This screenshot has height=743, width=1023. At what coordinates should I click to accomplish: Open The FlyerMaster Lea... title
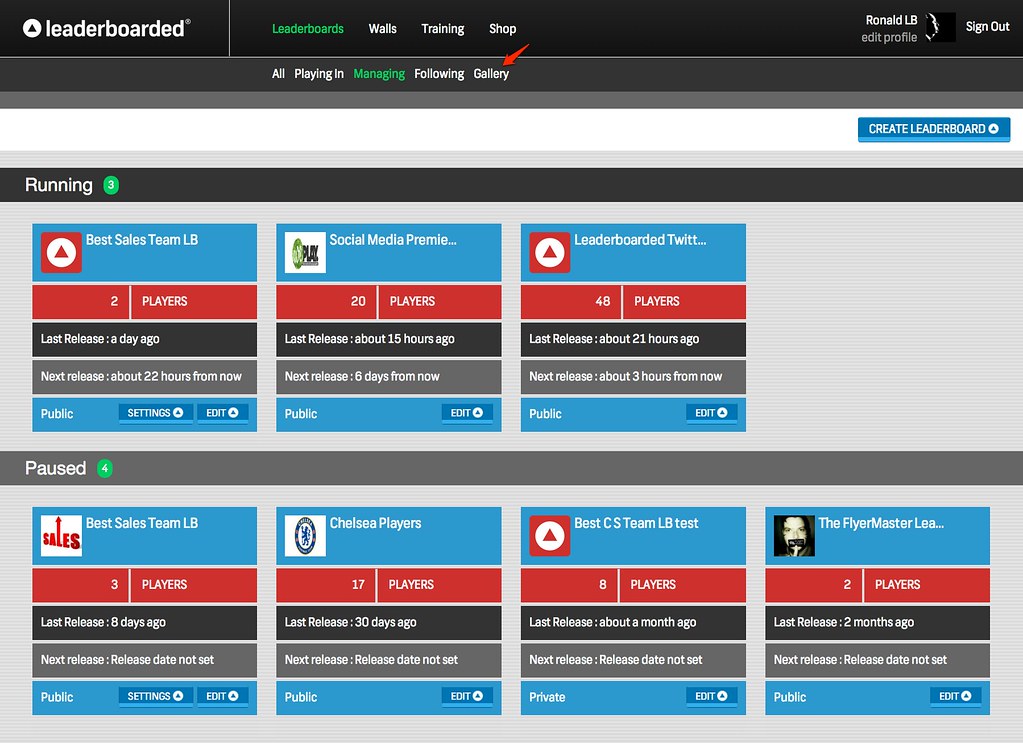click(x=881, y=523)
